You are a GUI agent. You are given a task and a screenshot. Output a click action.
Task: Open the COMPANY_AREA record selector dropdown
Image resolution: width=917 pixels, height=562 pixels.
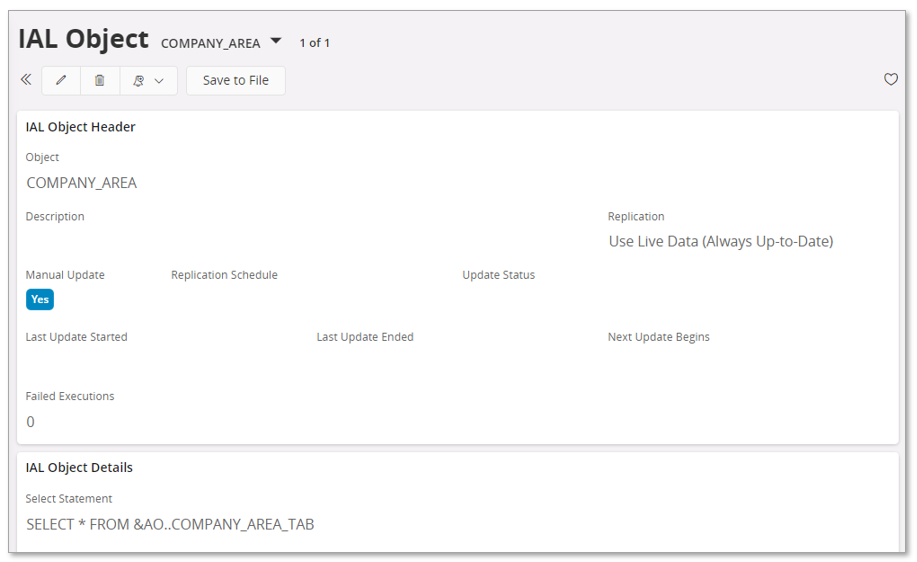(276, 42)
